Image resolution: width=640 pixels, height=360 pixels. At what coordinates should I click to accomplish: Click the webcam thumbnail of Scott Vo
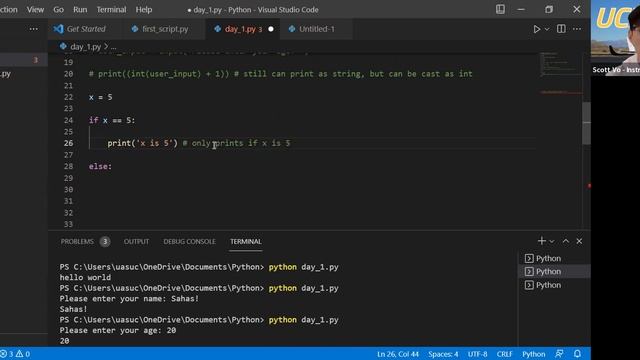pyautogui.click(x=615, y=38)
